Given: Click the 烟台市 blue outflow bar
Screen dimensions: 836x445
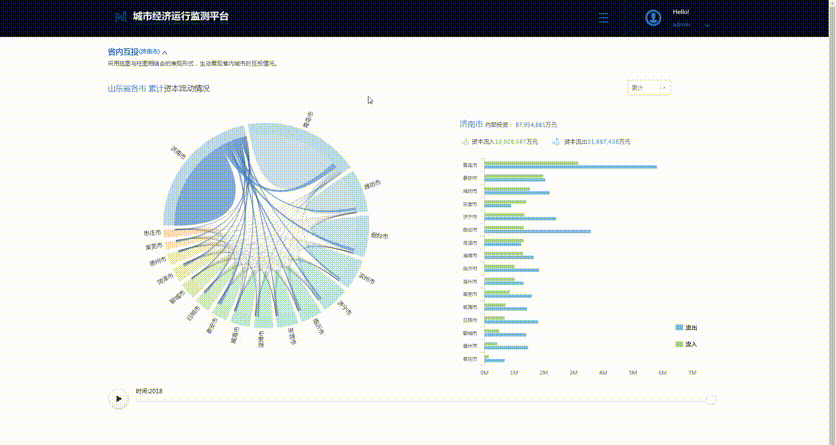Looking at the screenshot, I should pos(537,231).
